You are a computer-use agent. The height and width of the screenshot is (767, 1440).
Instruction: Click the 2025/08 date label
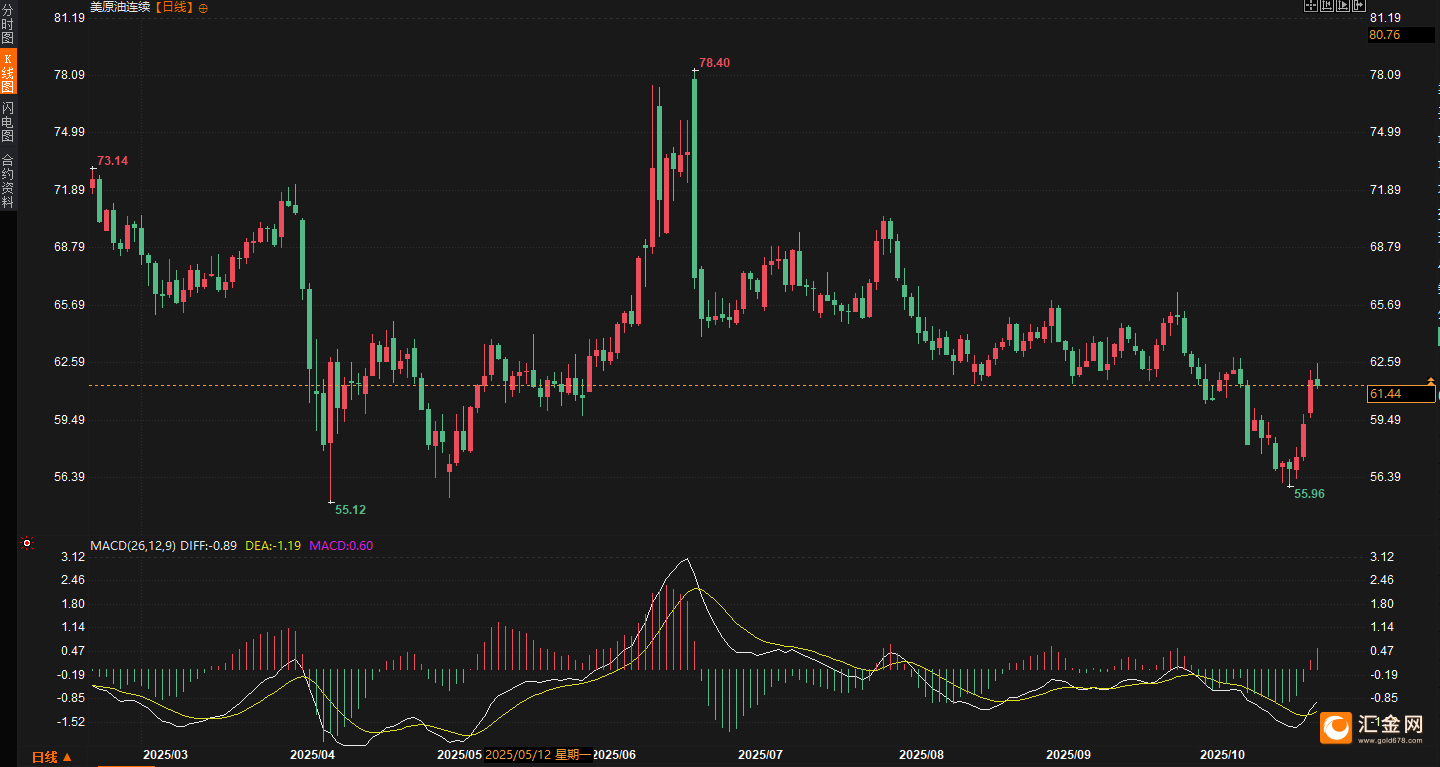921,755
